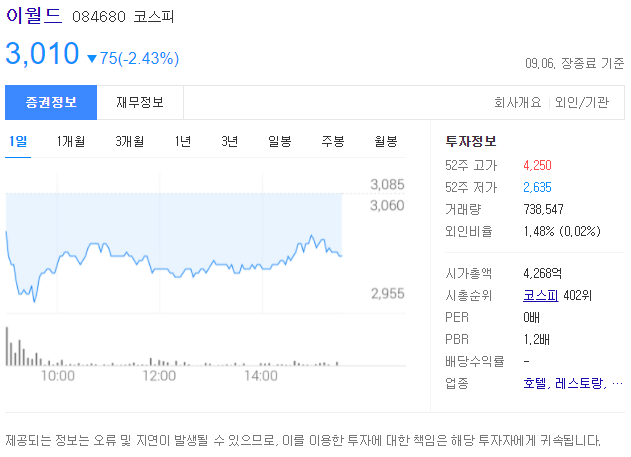Click the volume bar chart

tap(173, 346)
